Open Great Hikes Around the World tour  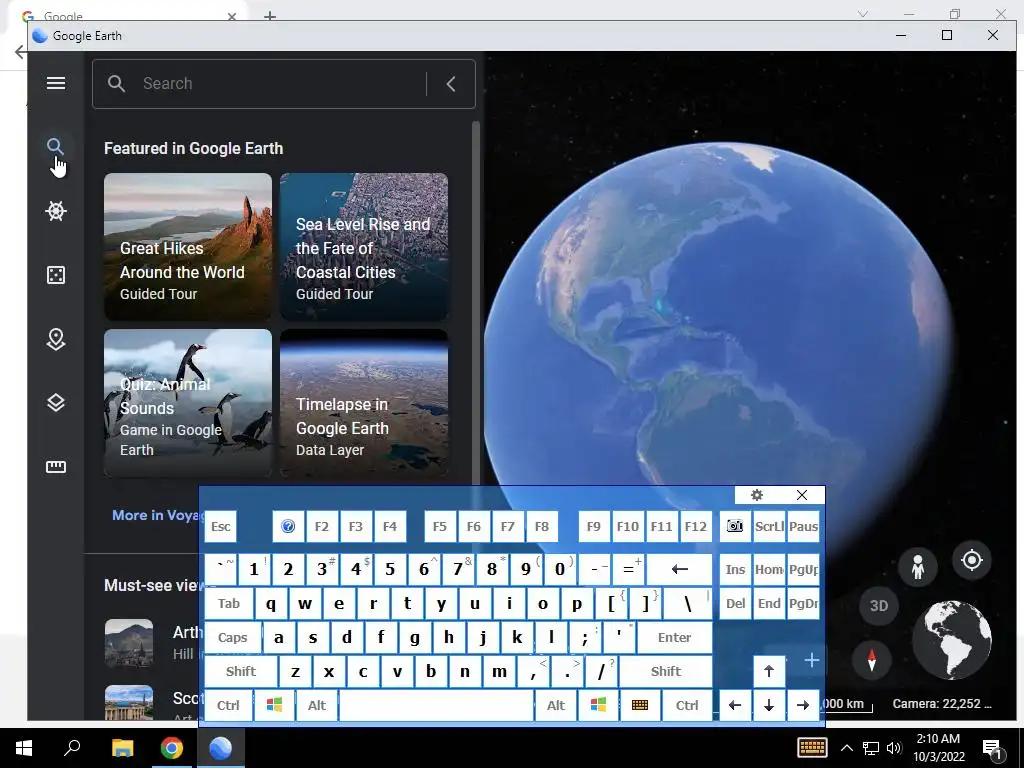[x=187, y=247]
